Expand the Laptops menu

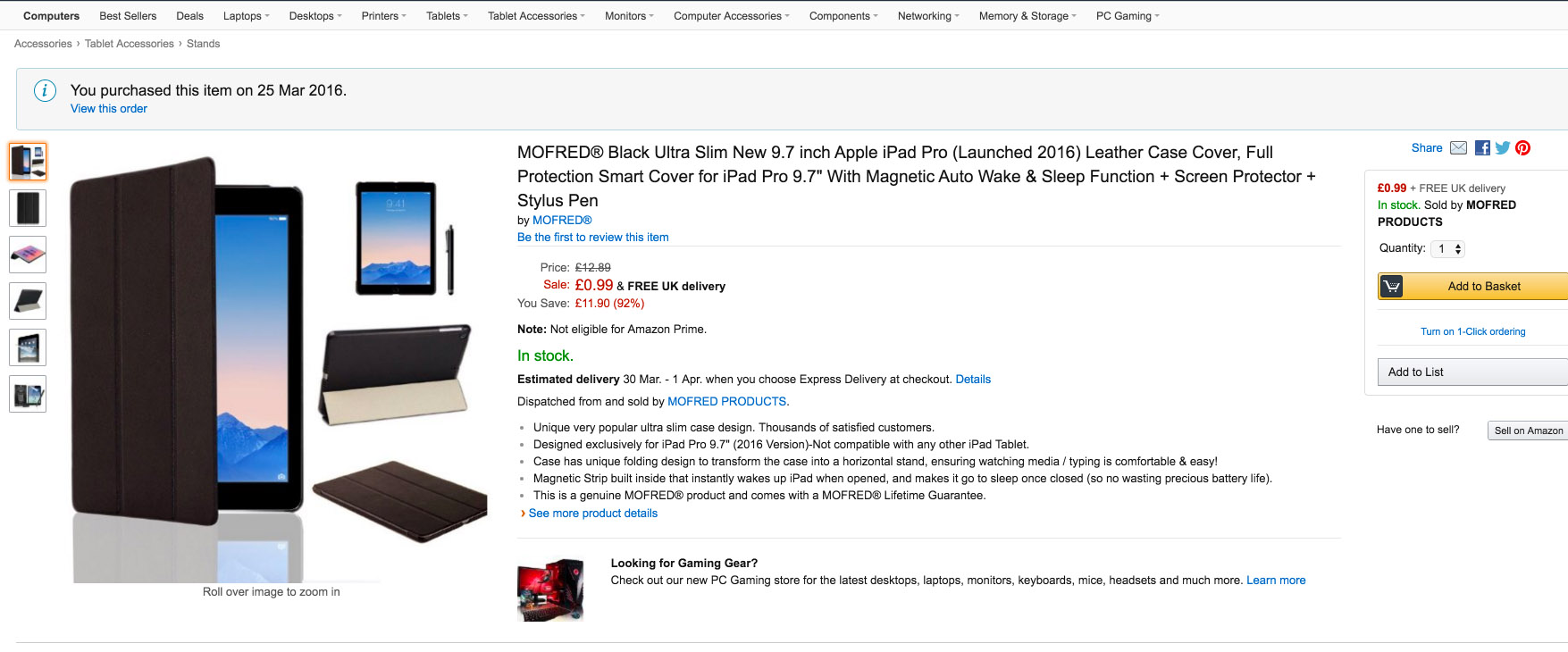[246, 16]
